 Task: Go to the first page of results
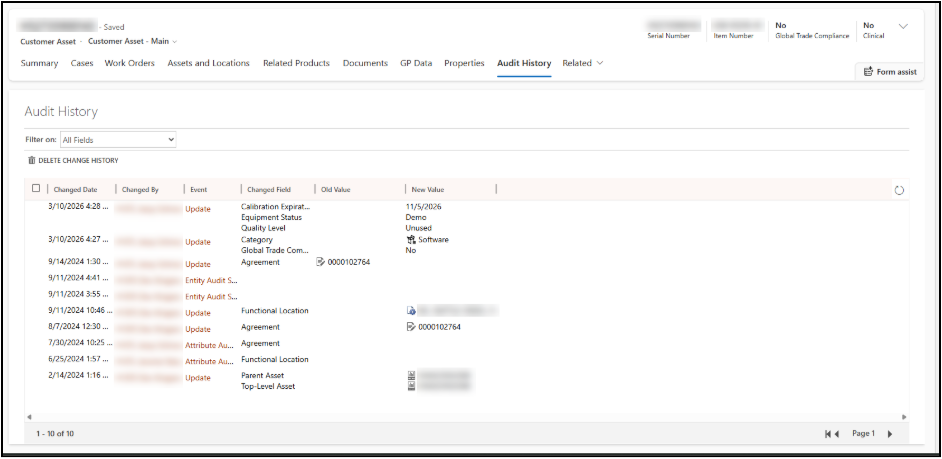tap(828, 434)
